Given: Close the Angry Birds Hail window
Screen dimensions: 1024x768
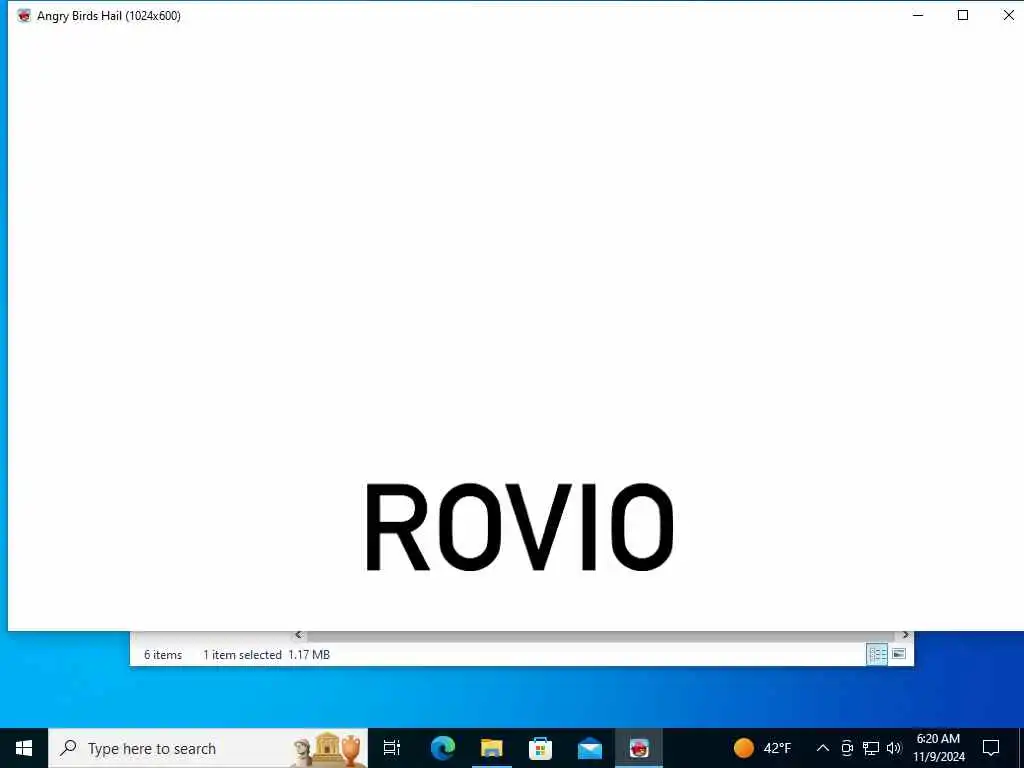Looking at the screenshot, I should 1008,15.
